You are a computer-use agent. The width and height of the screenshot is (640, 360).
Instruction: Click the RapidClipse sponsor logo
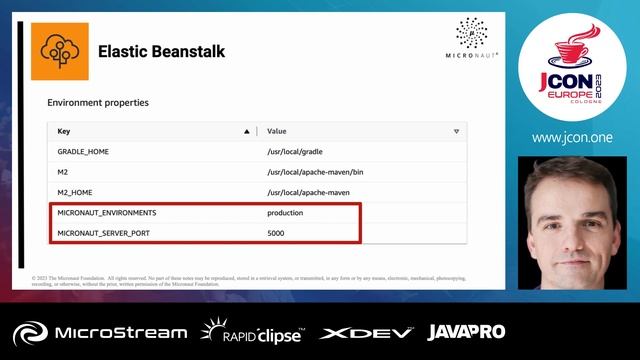(253, 331)
